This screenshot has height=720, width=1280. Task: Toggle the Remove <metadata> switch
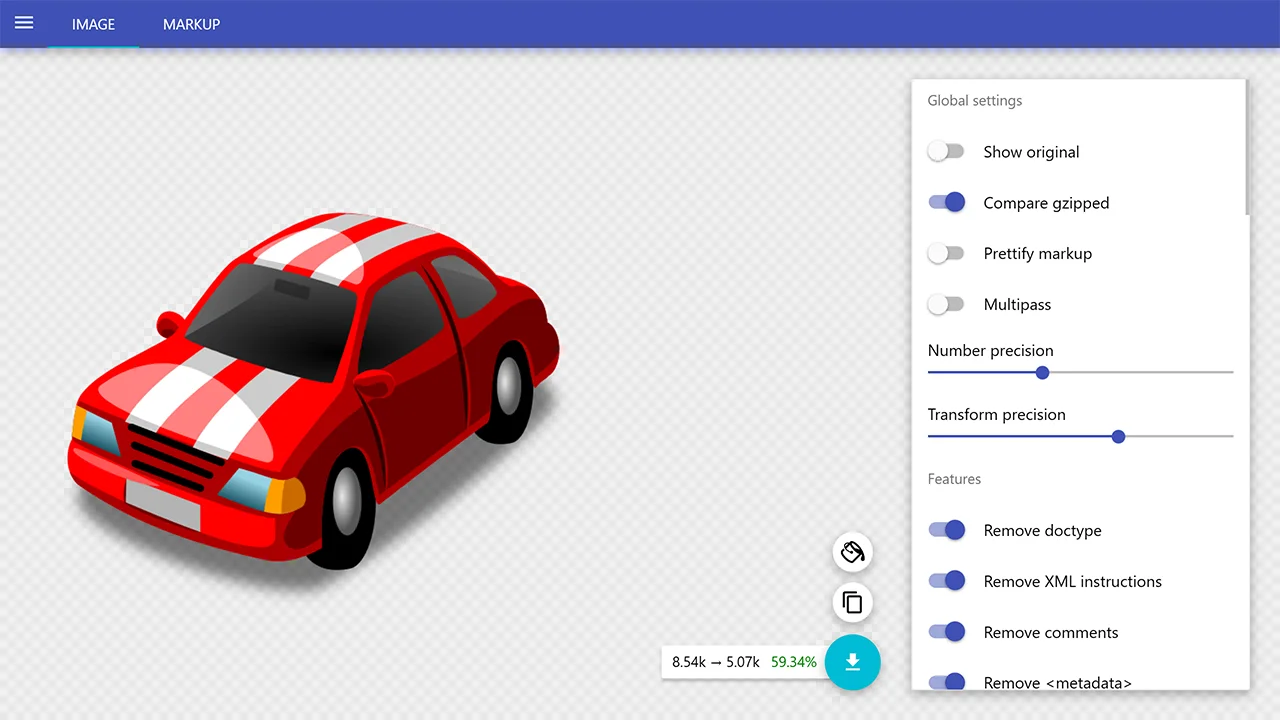coord(946,682)
